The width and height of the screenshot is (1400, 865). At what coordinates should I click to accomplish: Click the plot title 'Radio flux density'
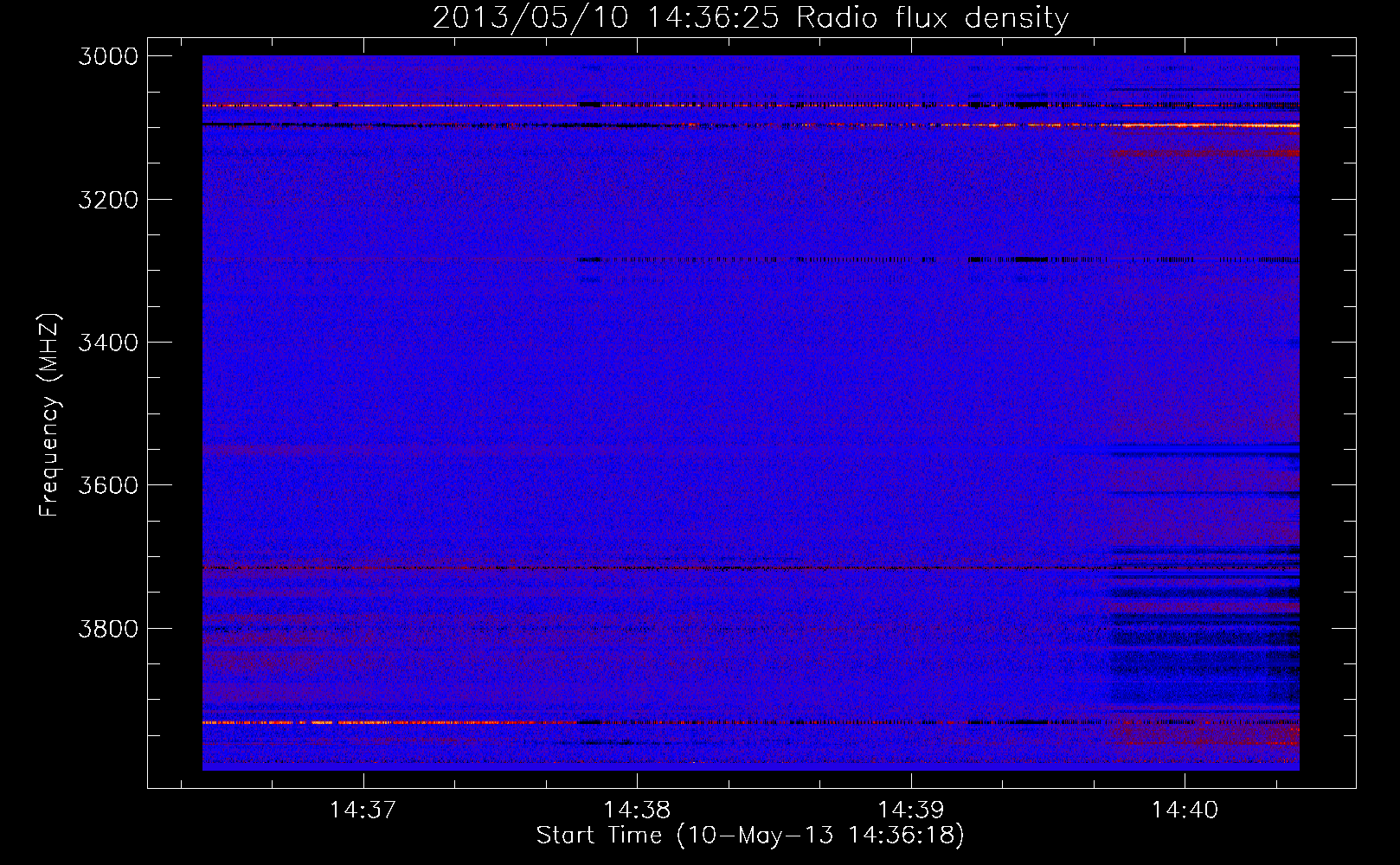click(x=933, y=18)
